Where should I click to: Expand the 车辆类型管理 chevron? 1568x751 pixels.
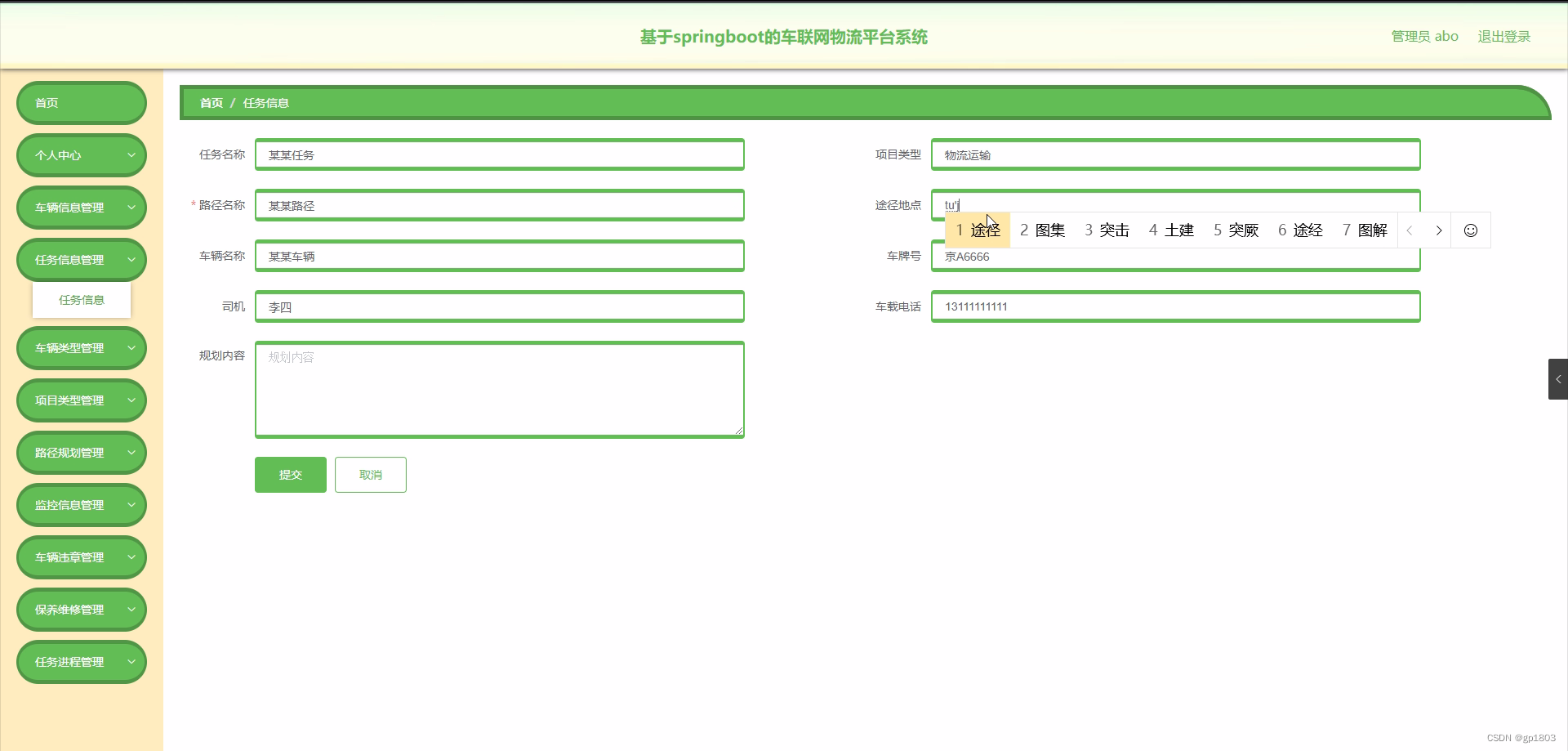(x=131, y=347)
